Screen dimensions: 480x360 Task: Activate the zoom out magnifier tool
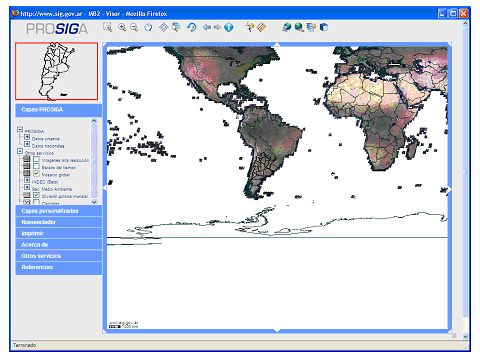tap(134, 27)
